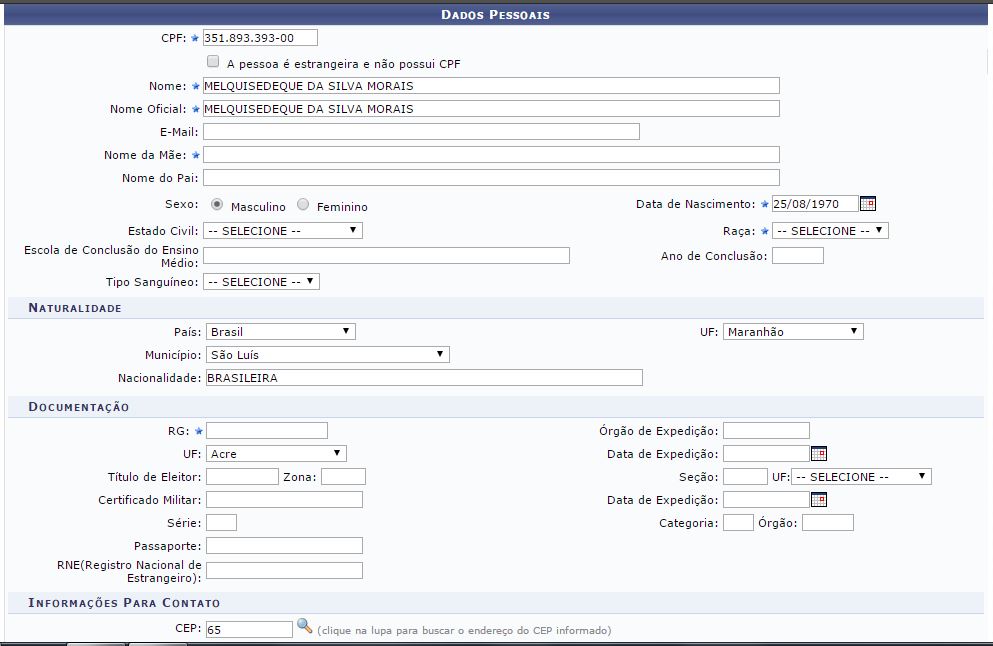Open the Tipo Sanguíneo dropdown
Viewport: 993px width, 646px height.
pos(260,282)
